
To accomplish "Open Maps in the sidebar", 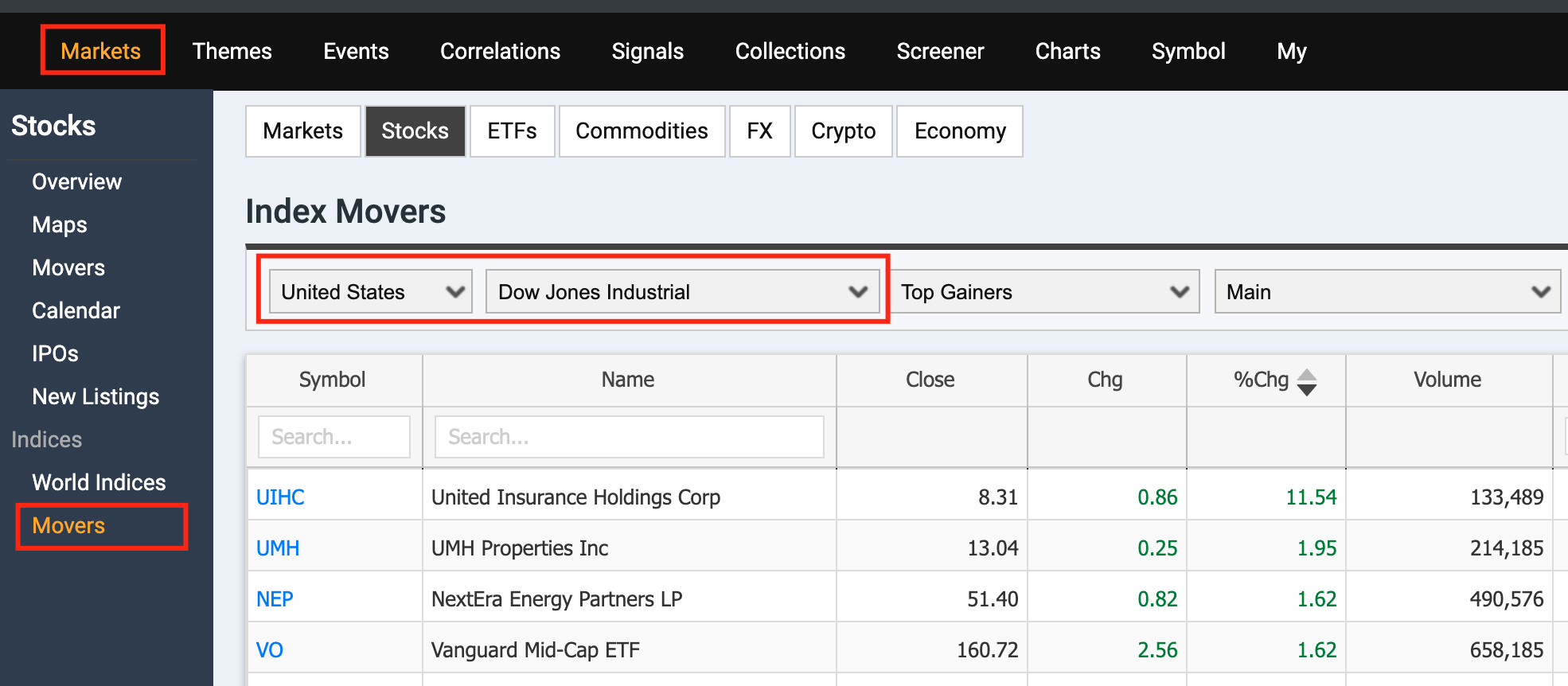I will point(60,224).
